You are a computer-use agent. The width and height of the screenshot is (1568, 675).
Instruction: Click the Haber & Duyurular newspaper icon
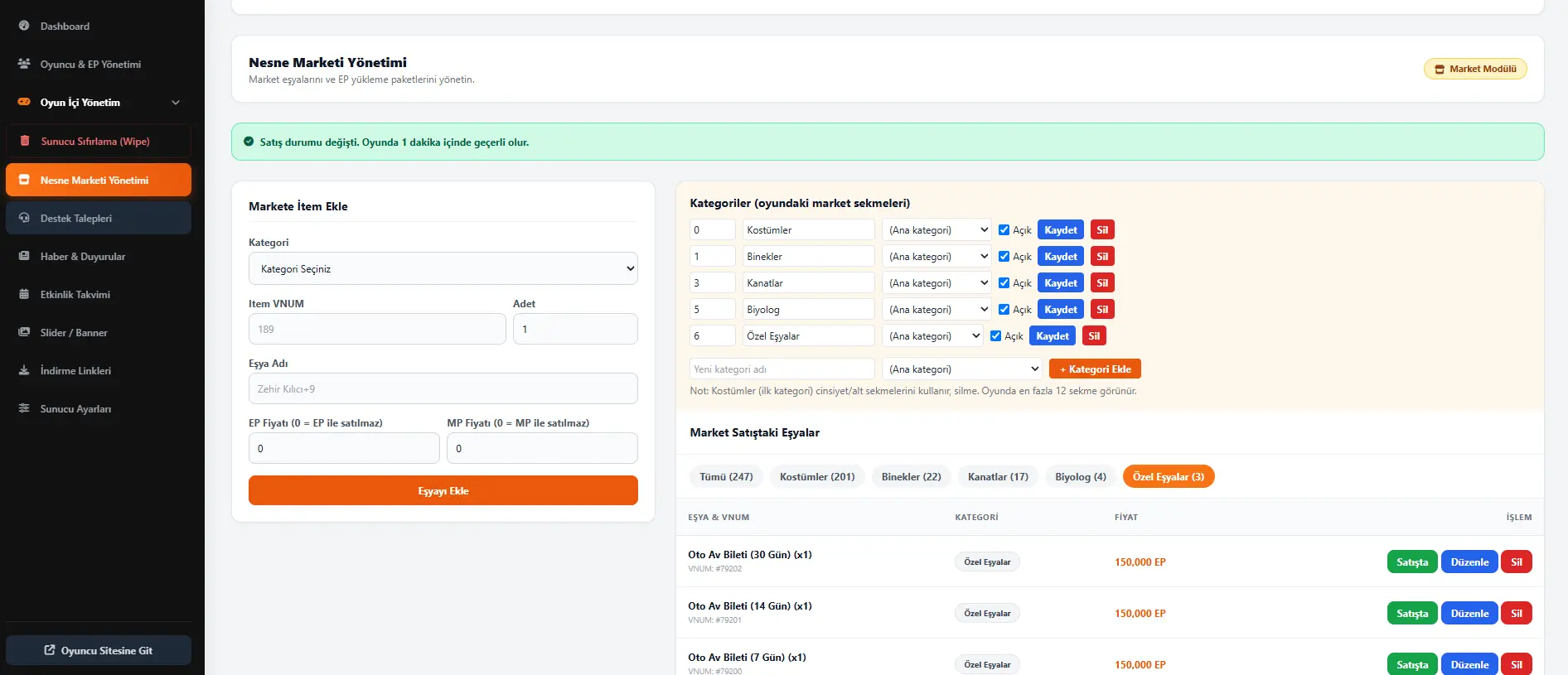coord(24,256)
